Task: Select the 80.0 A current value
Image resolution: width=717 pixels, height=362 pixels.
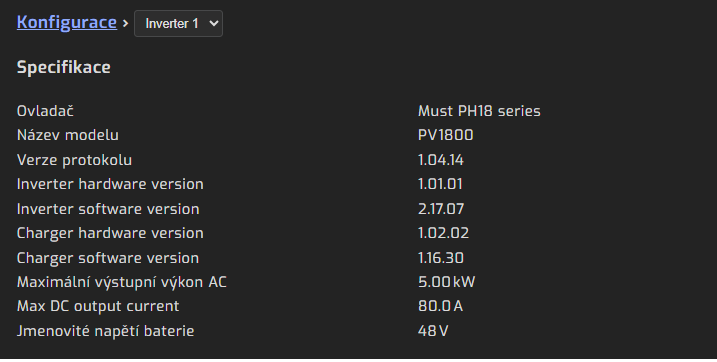Action: click(x=440, y=306)
